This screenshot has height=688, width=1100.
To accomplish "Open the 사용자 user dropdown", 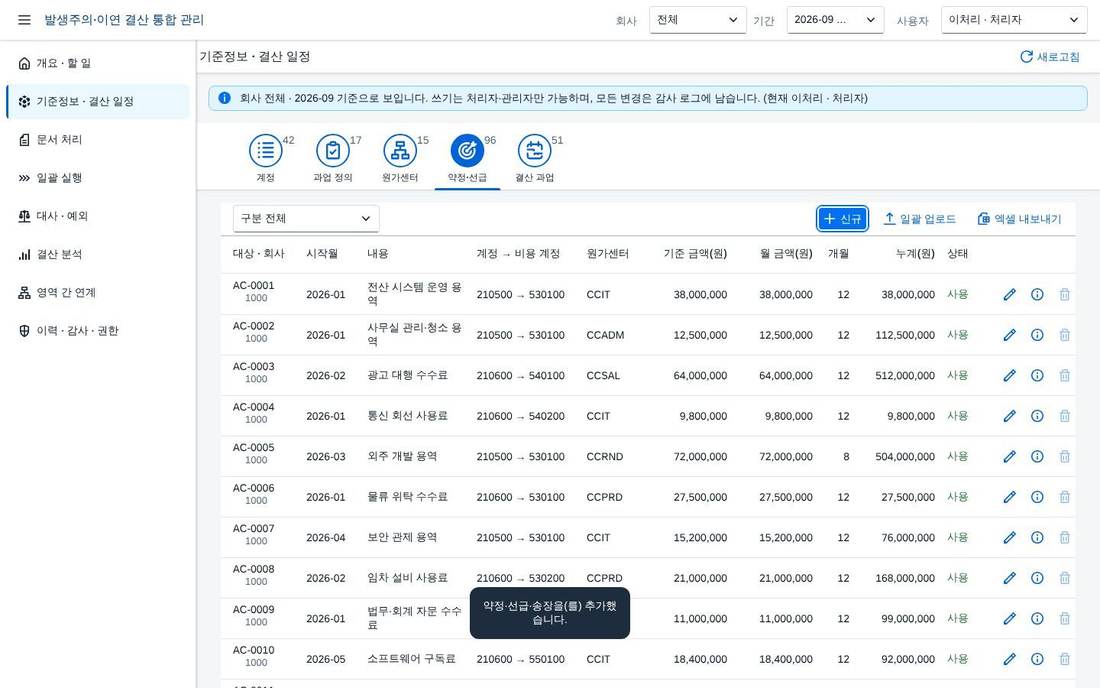I will 1014,20.
